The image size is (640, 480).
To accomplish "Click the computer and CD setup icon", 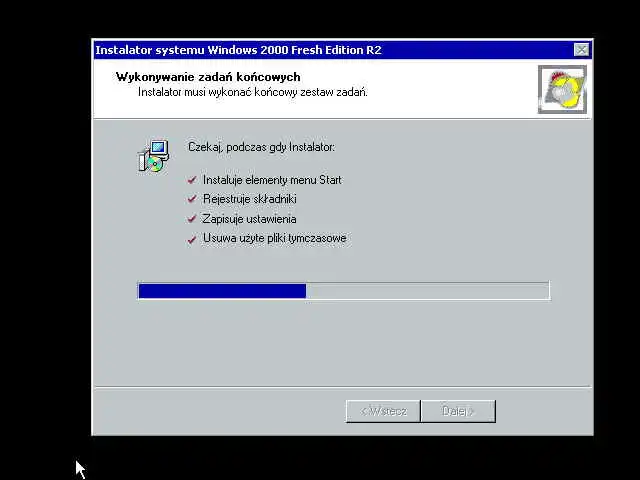I will tap(153, 156).
